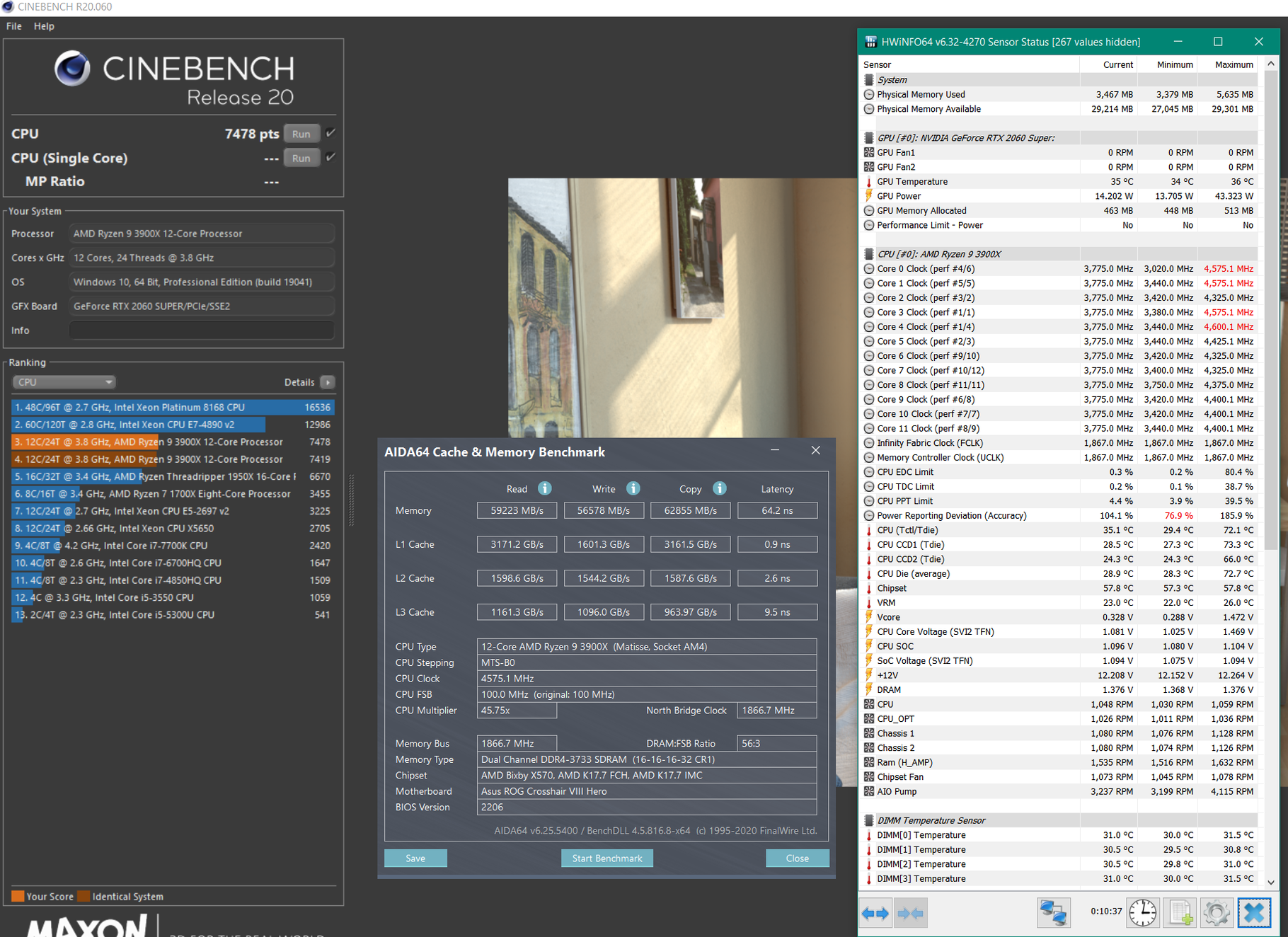Click Memory Read value 59223 MB/s
Screen dimensions: 1288x937
coord(517,510)
